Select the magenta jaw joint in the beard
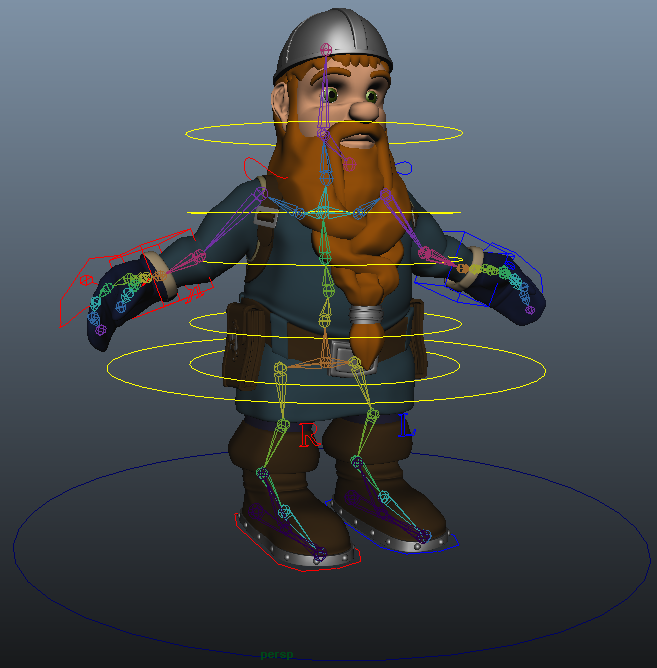 (349, 164)
